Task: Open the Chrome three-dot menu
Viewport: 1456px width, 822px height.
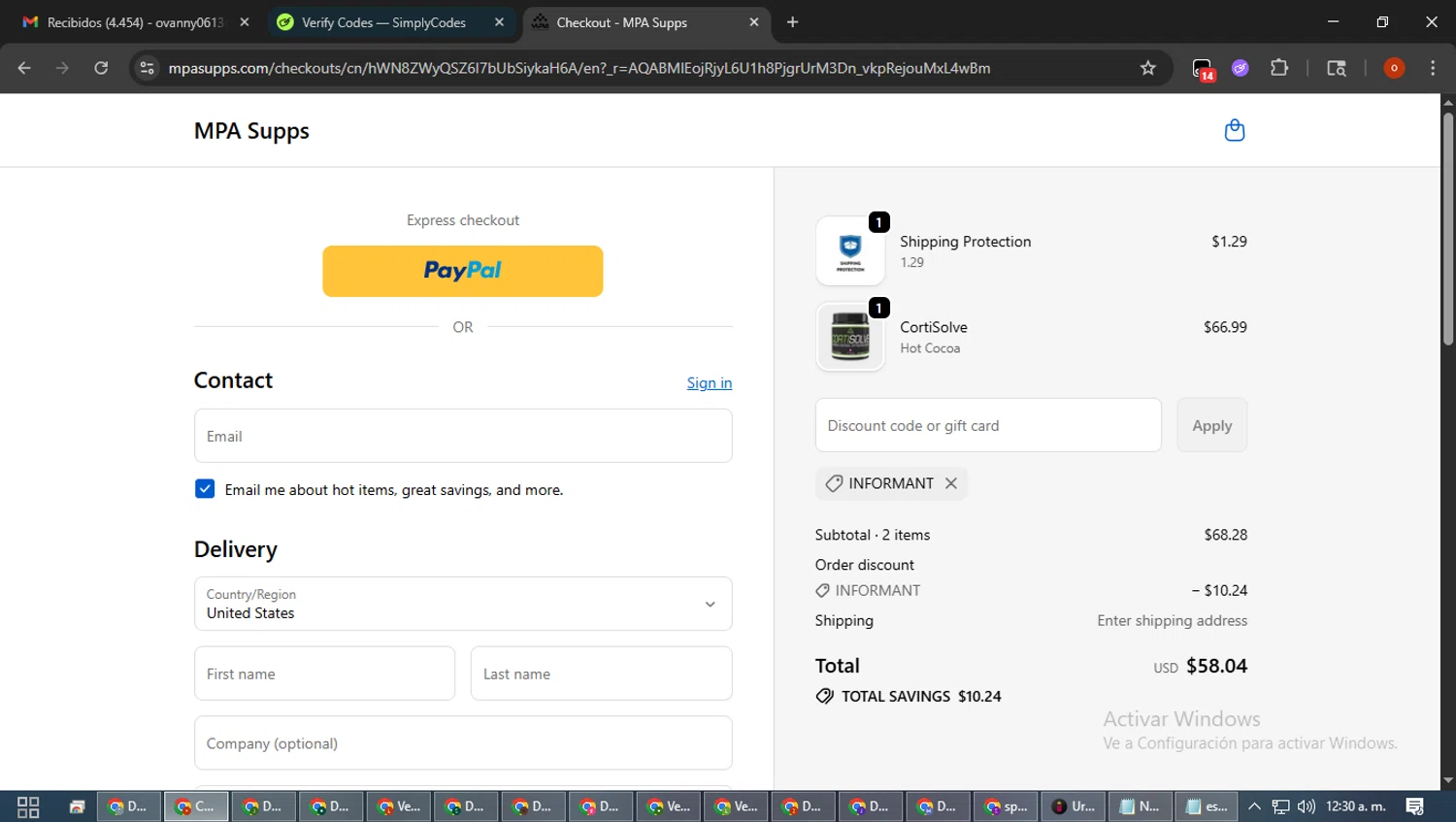Action: pos(1433,68)
